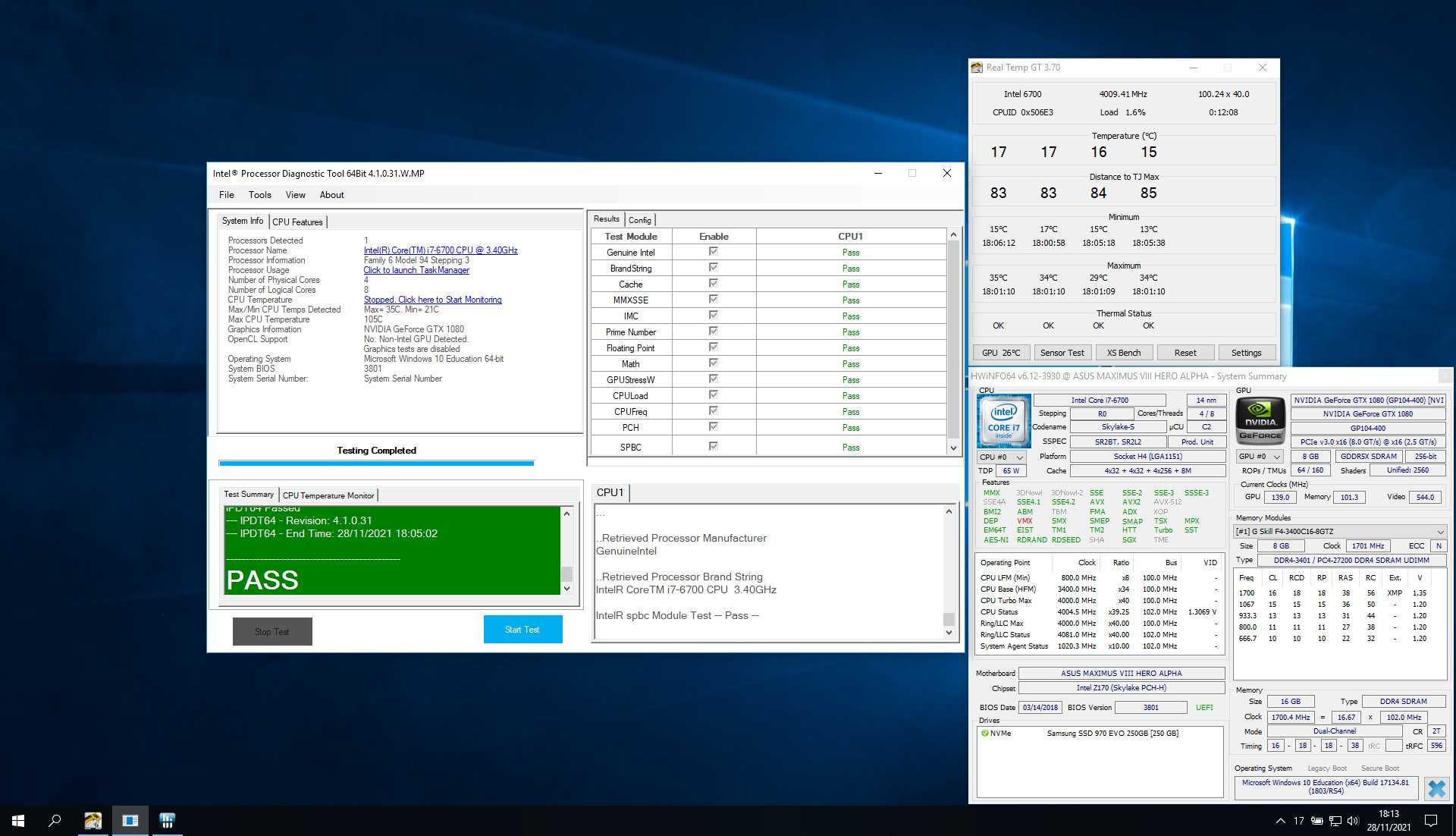1456x836 pixels.
Task: Show hidden system tray icons
Action: [1280, 821]
